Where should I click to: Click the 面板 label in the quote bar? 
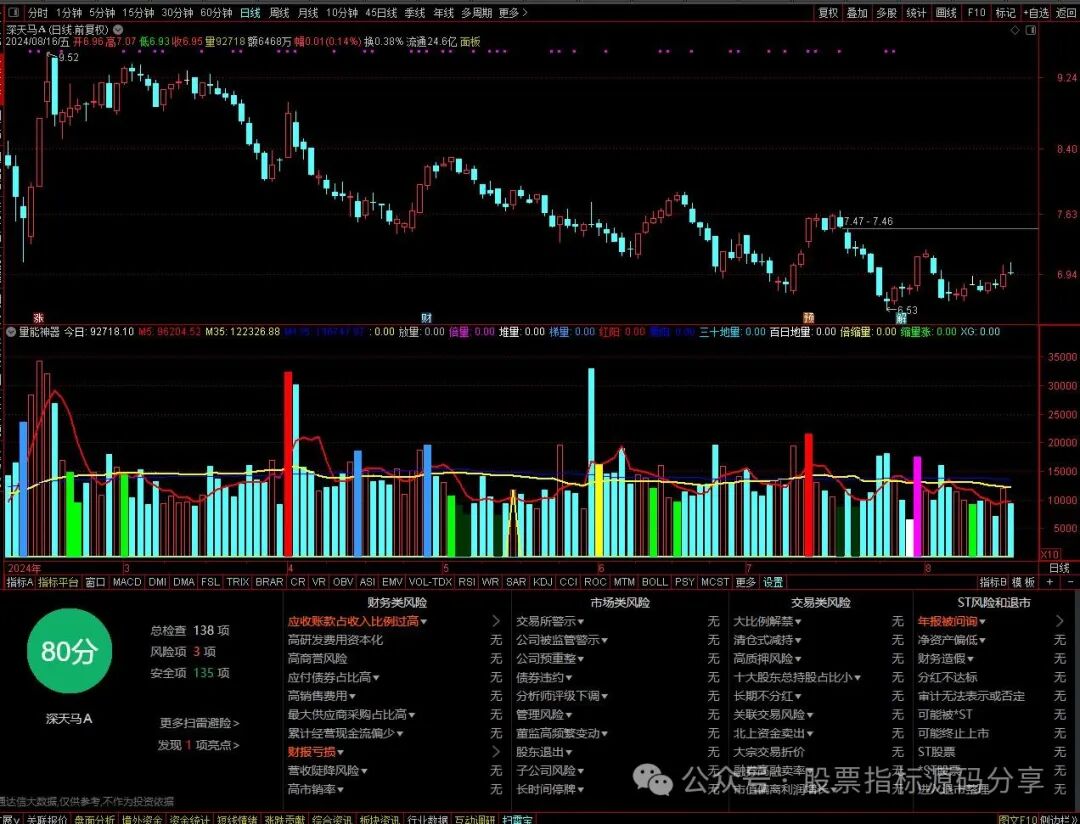(x=470, y=42)
